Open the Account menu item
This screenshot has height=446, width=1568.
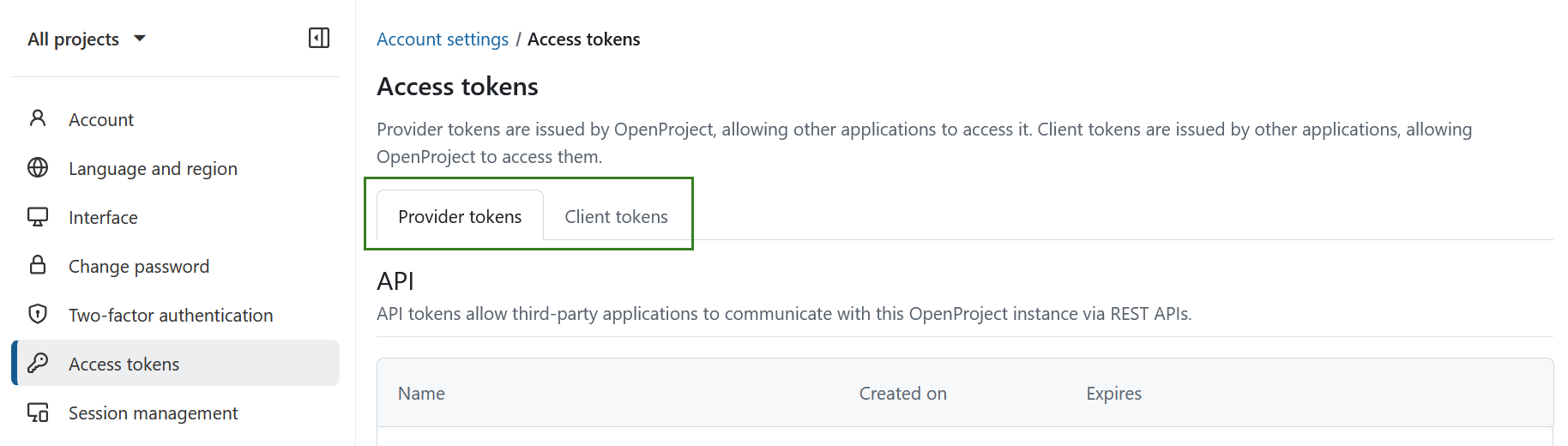(101, 120)
